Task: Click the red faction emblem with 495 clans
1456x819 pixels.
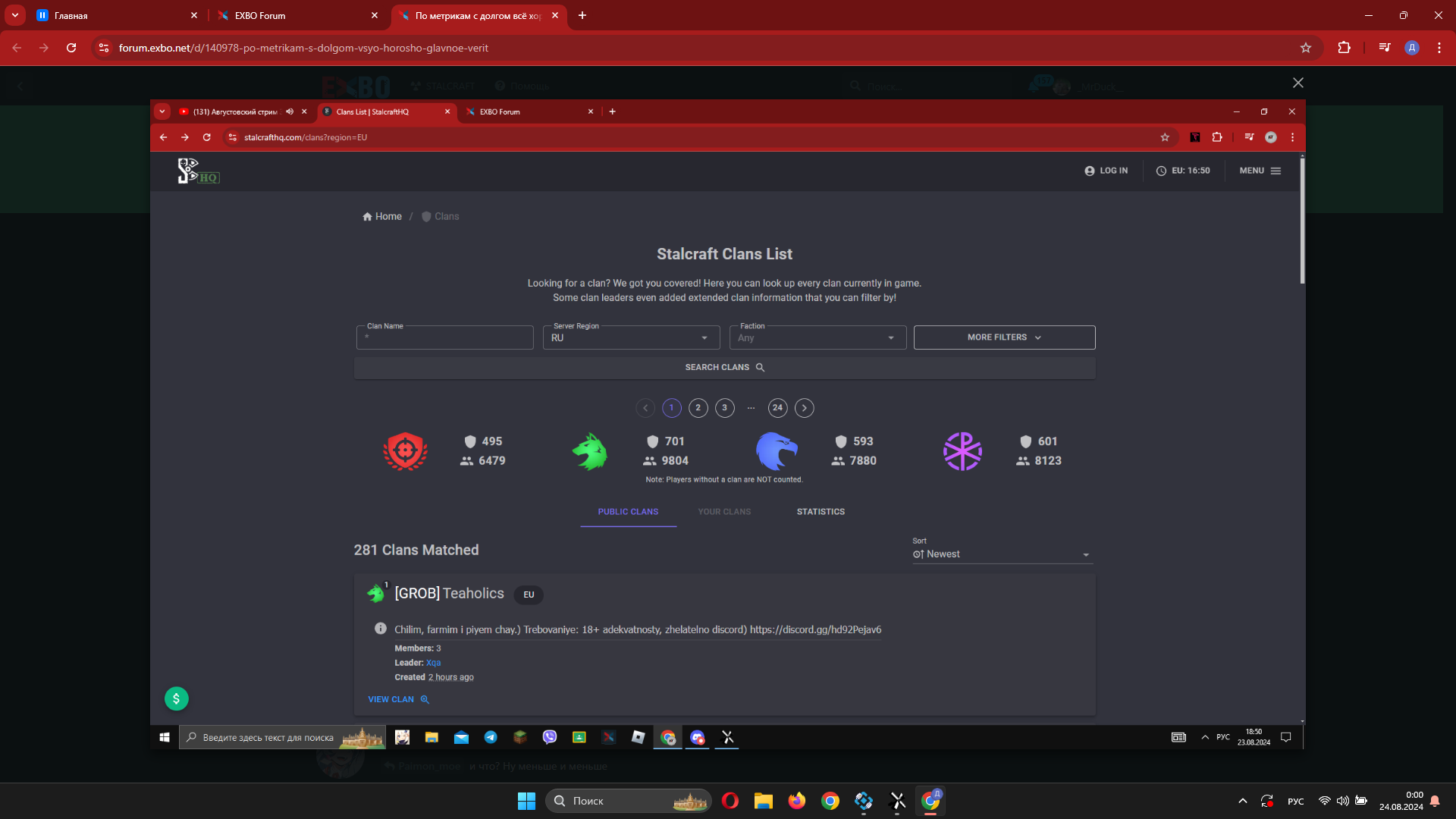Action: (x=405, y=451)
